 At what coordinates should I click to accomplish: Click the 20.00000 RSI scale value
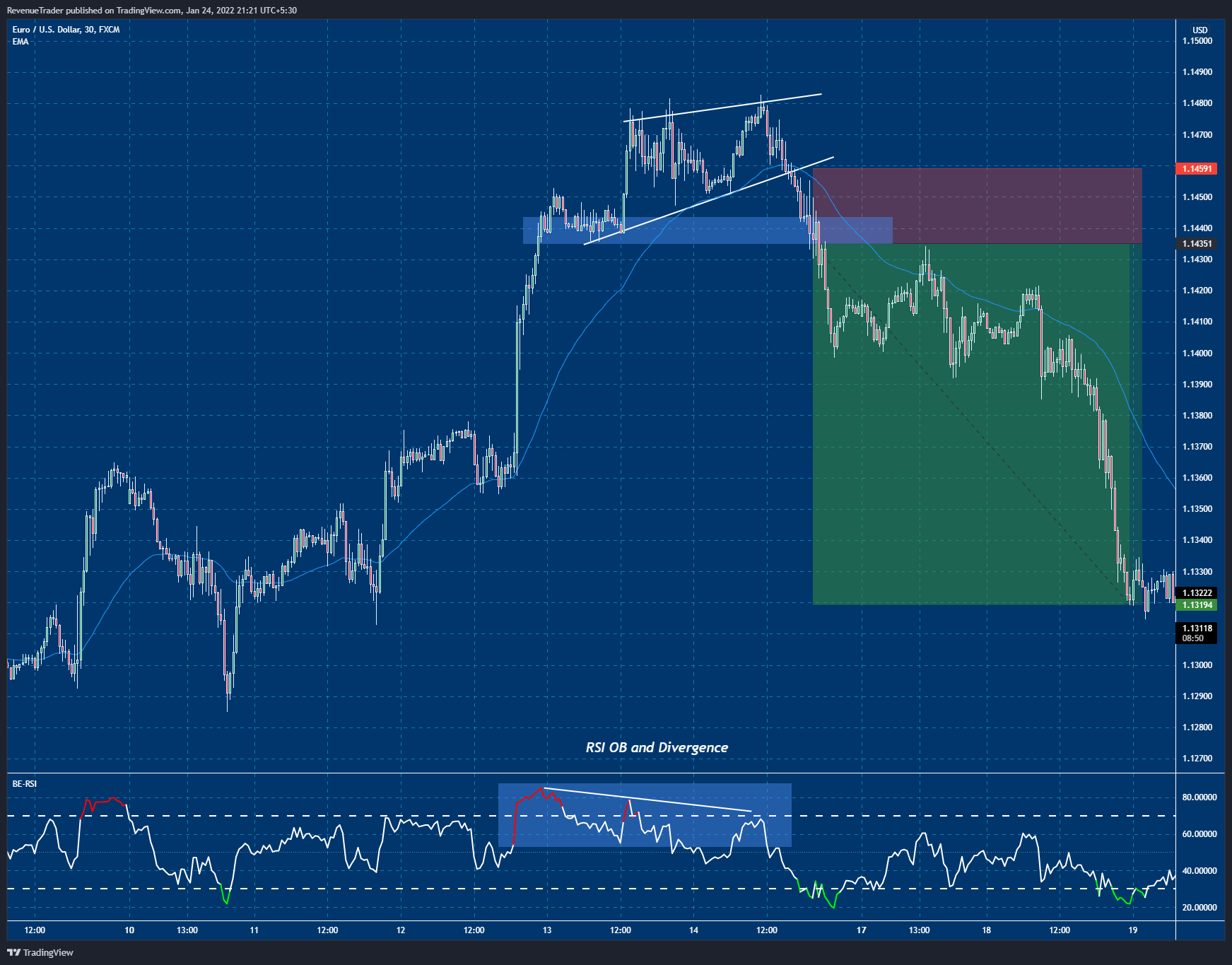click(1199, 908)
